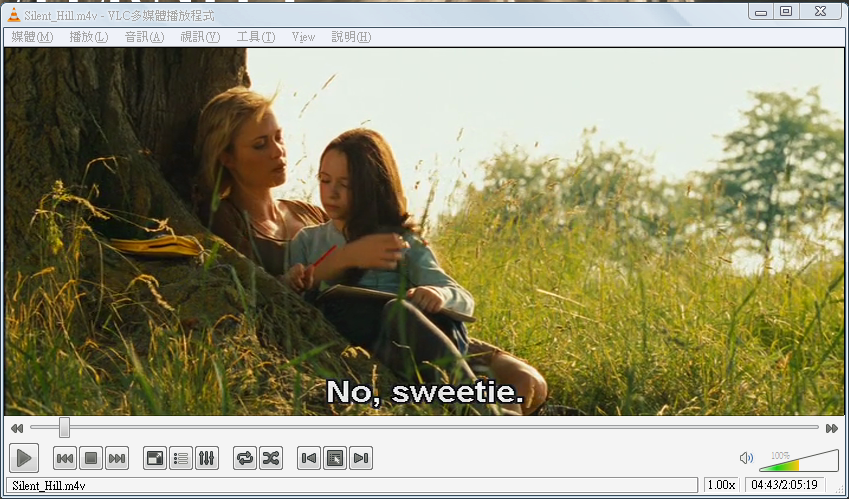Image resolution: width=849 pixels, height=499 pixels.
Task: Open the 視訊(V) menu
Action: click(200, 37)
